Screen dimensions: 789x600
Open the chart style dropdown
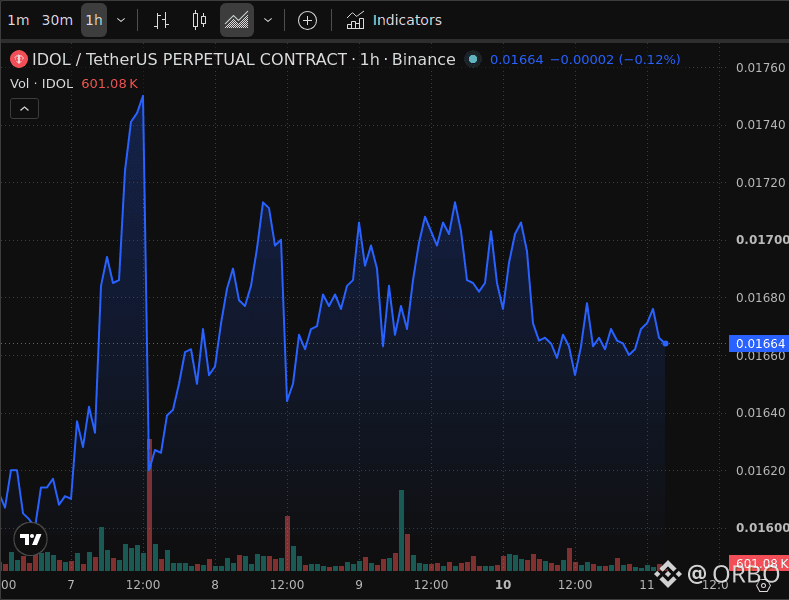pyautogui.click(x=268, y=20)
